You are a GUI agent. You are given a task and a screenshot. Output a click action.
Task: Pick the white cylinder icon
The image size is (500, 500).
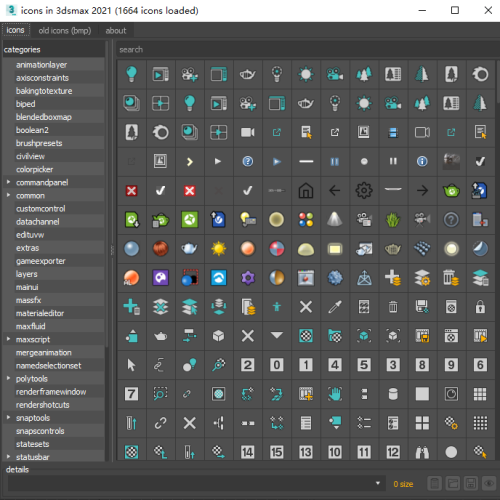[x=393, y=394]
